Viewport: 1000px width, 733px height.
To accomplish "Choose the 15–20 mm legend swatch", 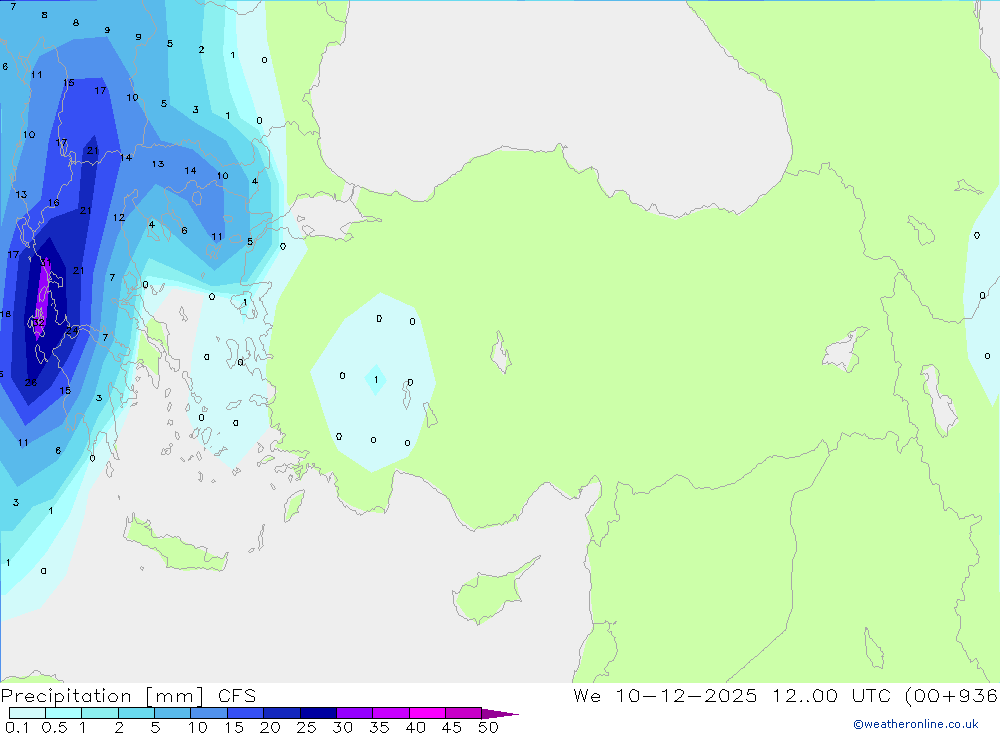I will pos(245,713).
